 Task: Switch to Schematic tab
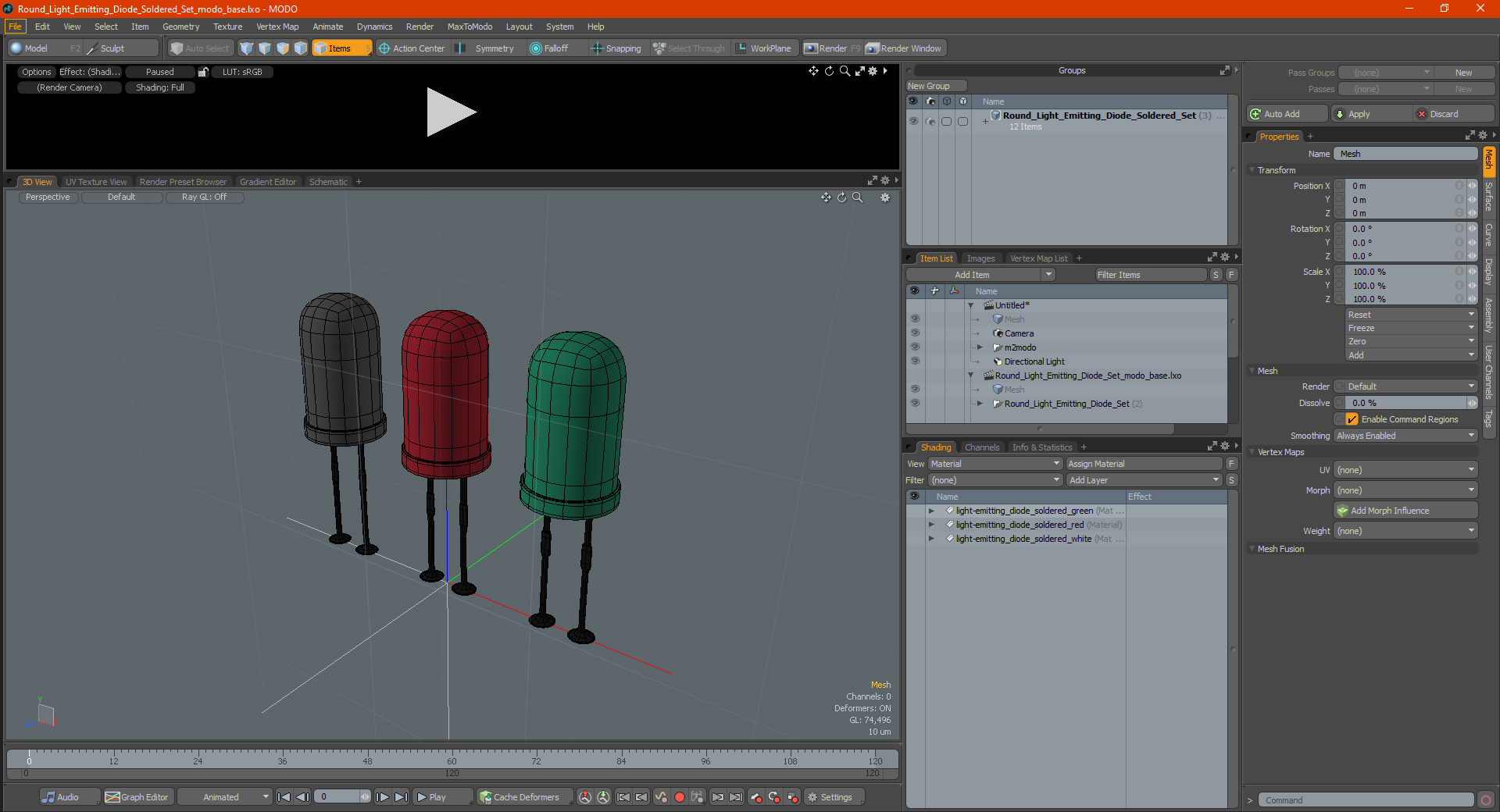coord(328,182)
